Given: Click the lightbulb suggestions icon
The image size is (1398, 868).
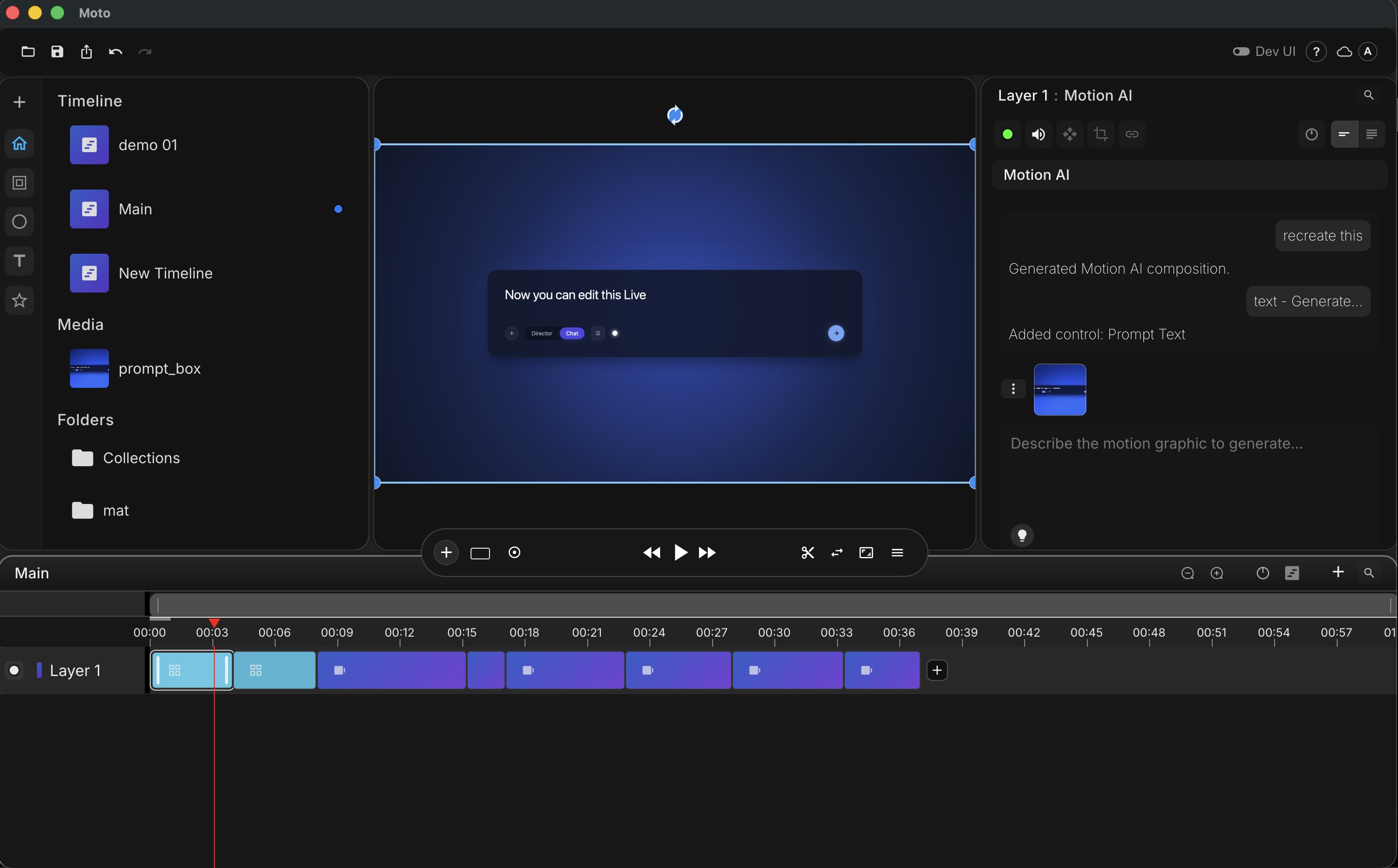Looking at the screenshot, I should pyautogui.click(x=1022, y=536).
